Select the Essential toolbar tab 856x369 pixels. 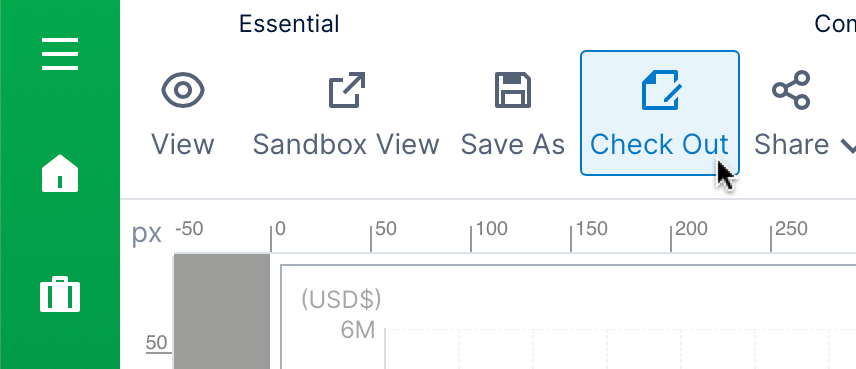point(289,24)
